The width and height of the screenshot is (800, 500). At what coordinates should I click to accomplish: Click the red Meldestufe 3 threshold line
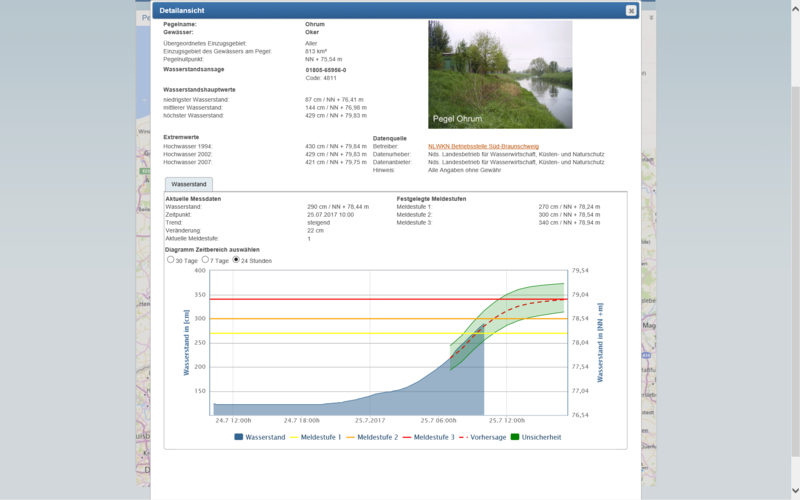pyautogui.click(x=300, y=299)
